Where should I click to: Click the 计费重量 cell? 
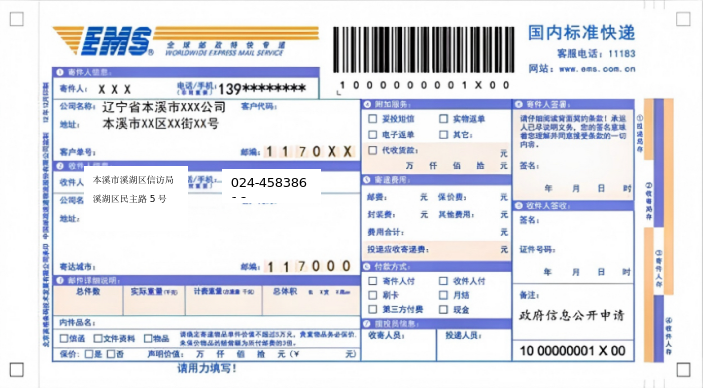pos(224,300)
